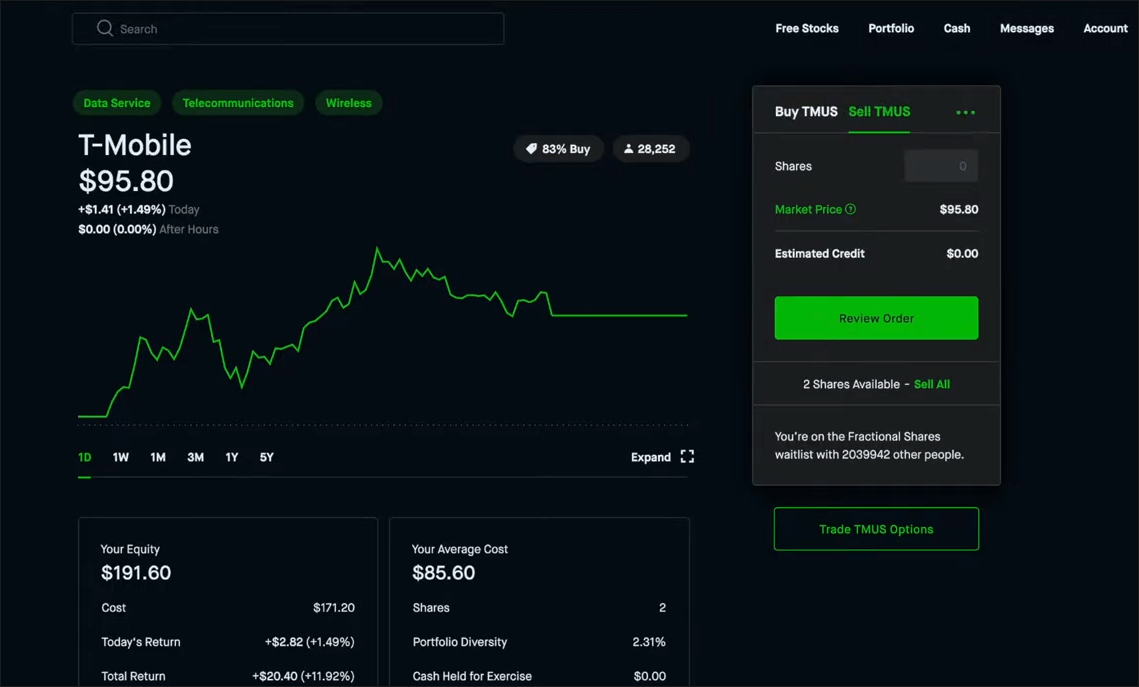Click the T-Mobile stock title
Screen dimensions: 1139x687
click(134, 145)
